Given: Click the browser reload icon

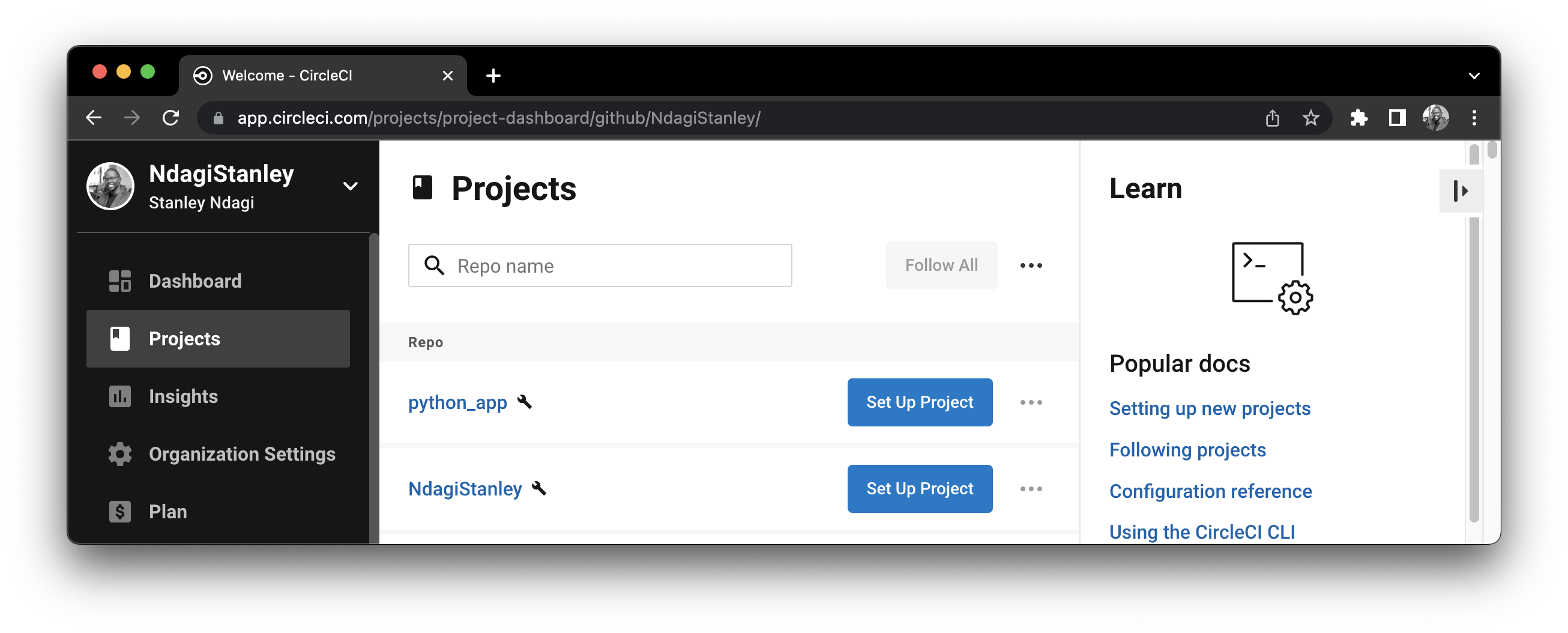Looking at the screenshot, I should pyautogui.click(x=171, y=118).
